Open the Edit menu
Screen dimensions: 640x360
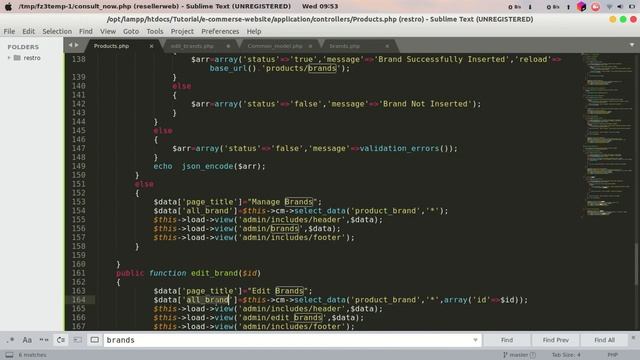click(x=28, y=31)
